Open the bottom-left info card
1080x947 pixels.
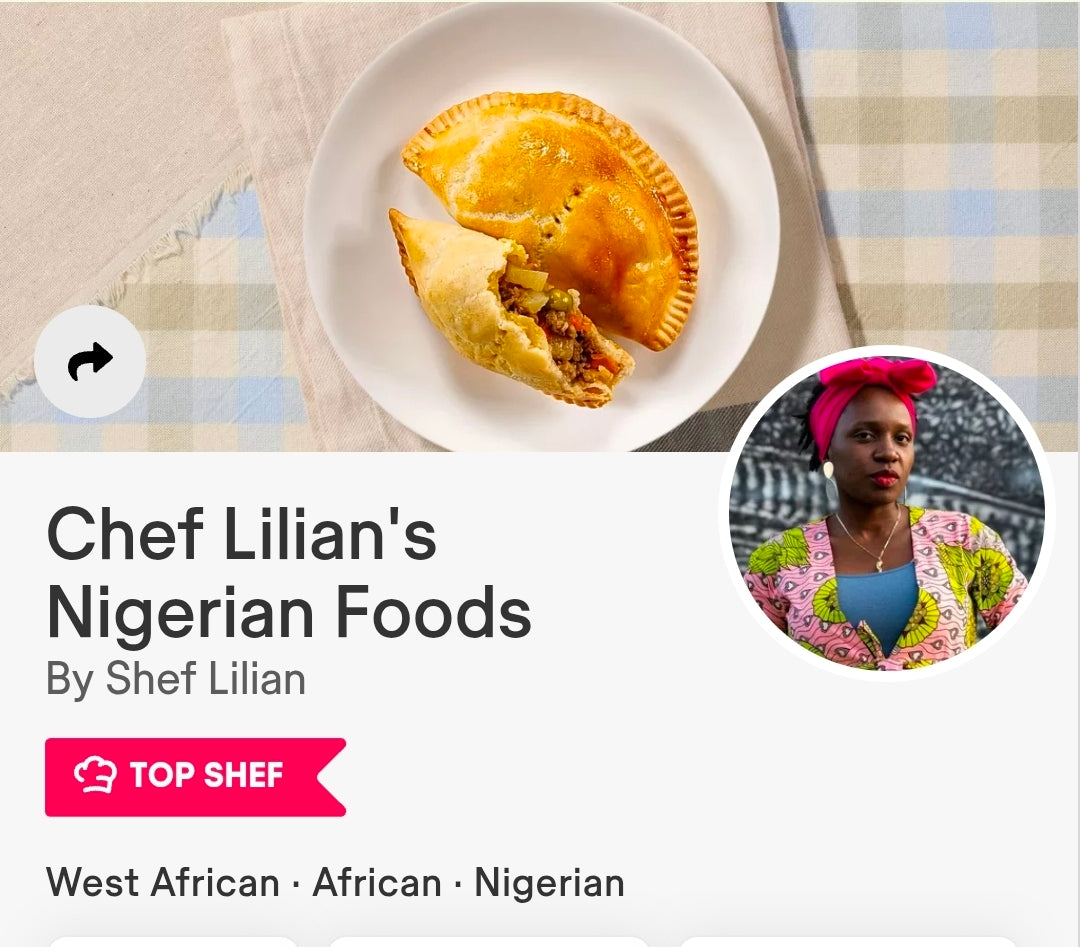174,941
